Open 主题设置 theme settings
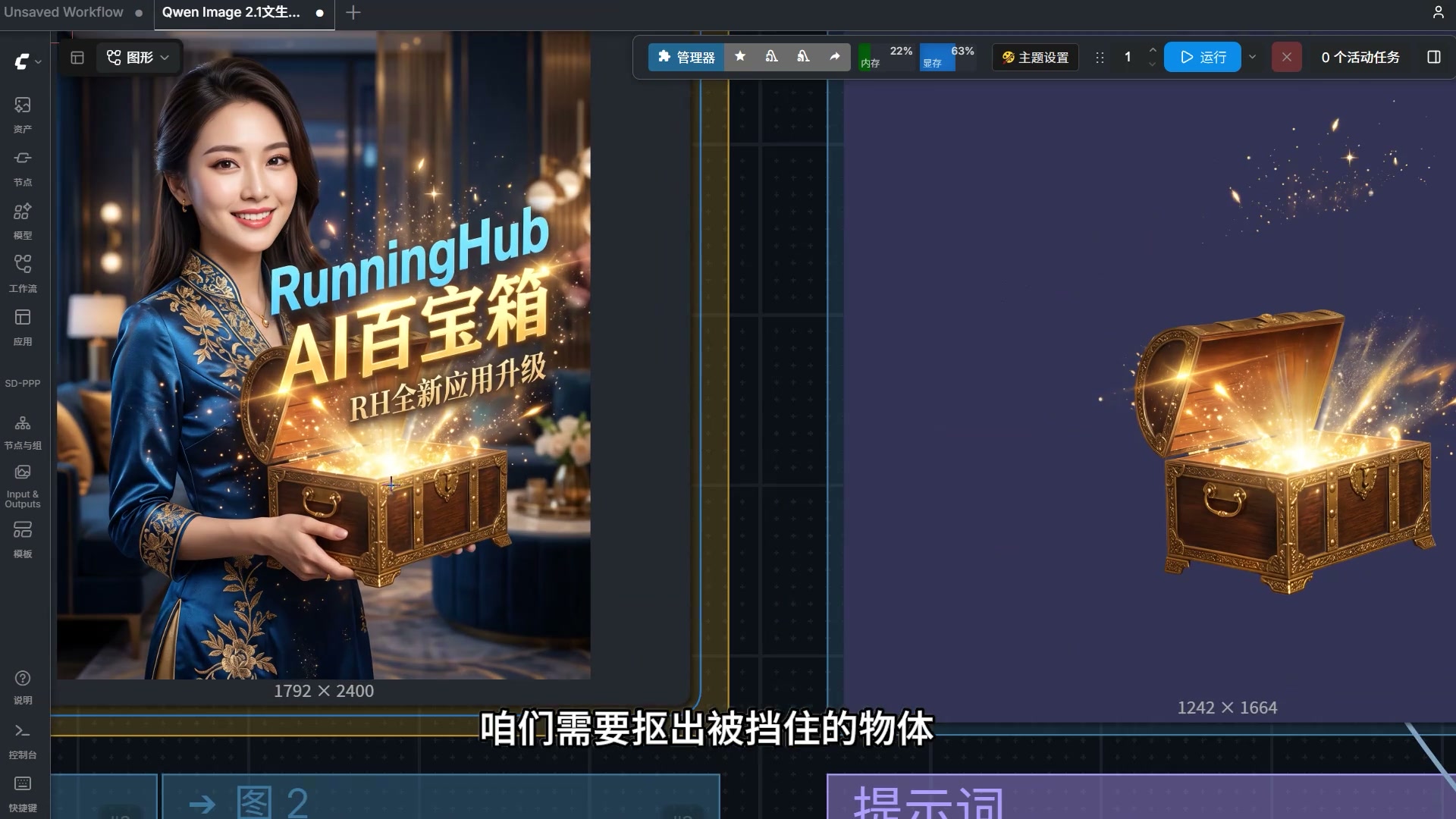 (x=1035, y=57)
